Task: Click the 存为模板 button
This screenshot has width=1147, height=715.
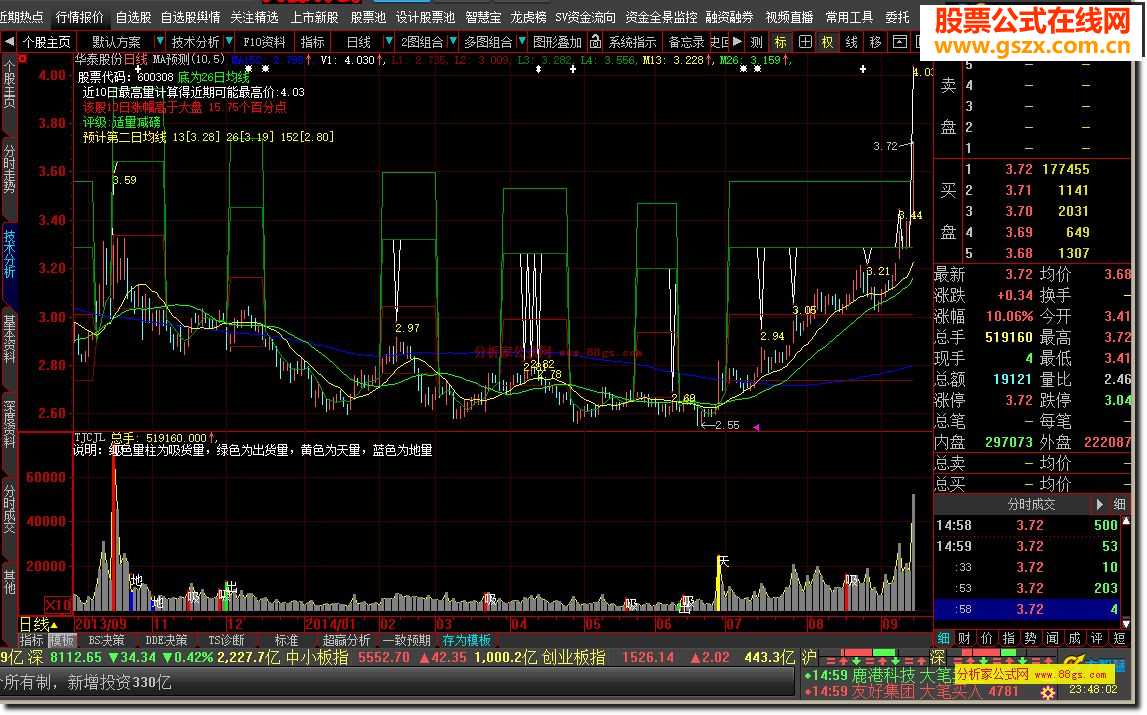Action: tap(467, 640)
